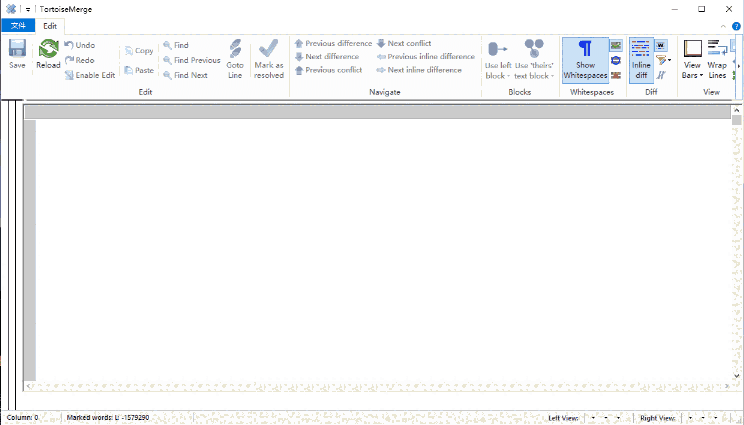Click the horizontal scrollbar right arrow
The image size is (744, 425).
pyautogui.click(x=727, y=386)
